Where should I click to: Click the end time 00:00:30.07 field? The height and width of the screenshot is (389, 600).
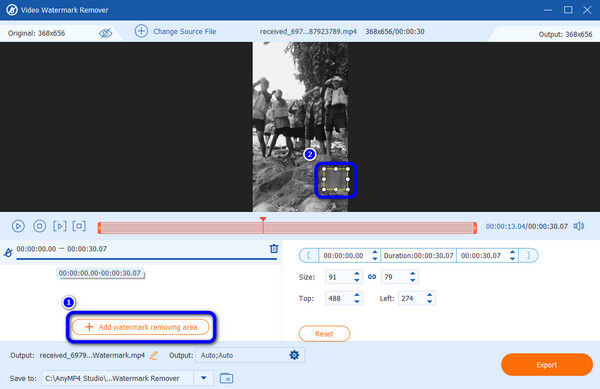click(x=482, y=256)
